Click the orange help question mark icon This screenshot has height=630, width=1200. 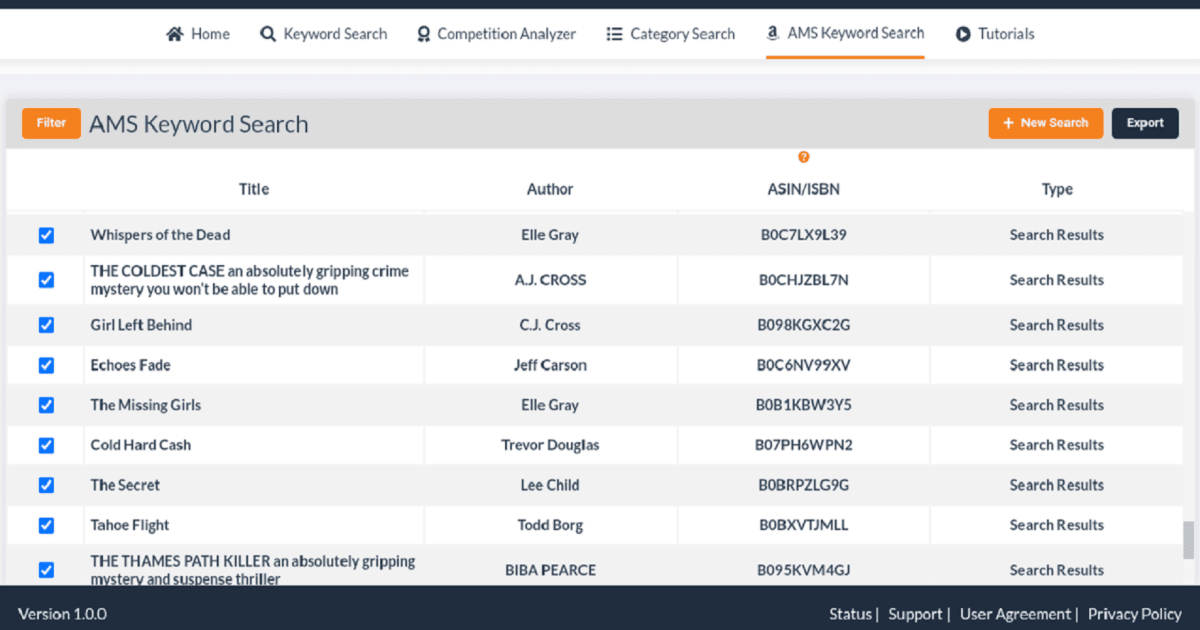(x=803, y=157)
